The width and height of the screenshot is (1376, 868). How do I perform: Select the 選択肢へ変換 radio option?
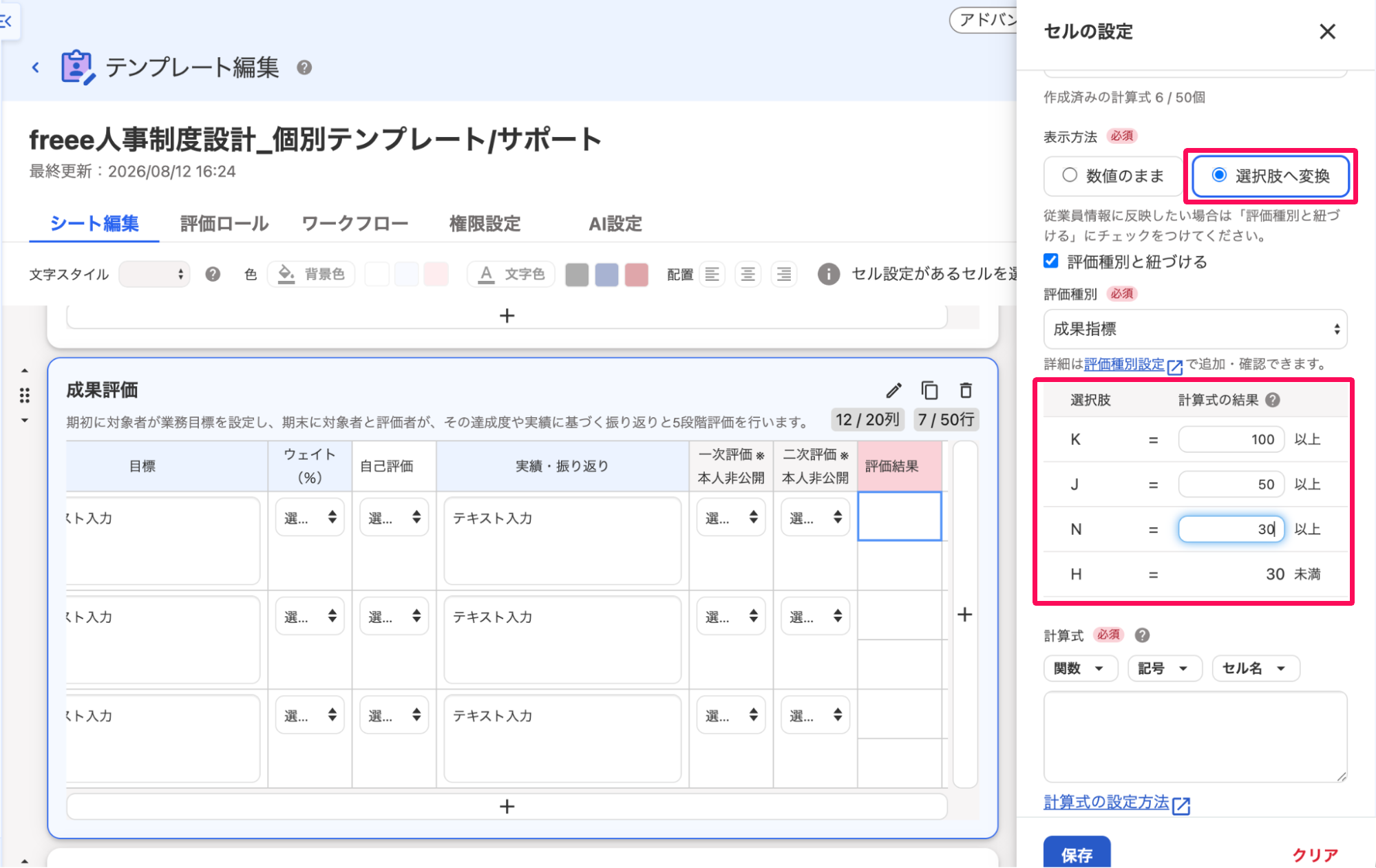tap(1270, 176)
